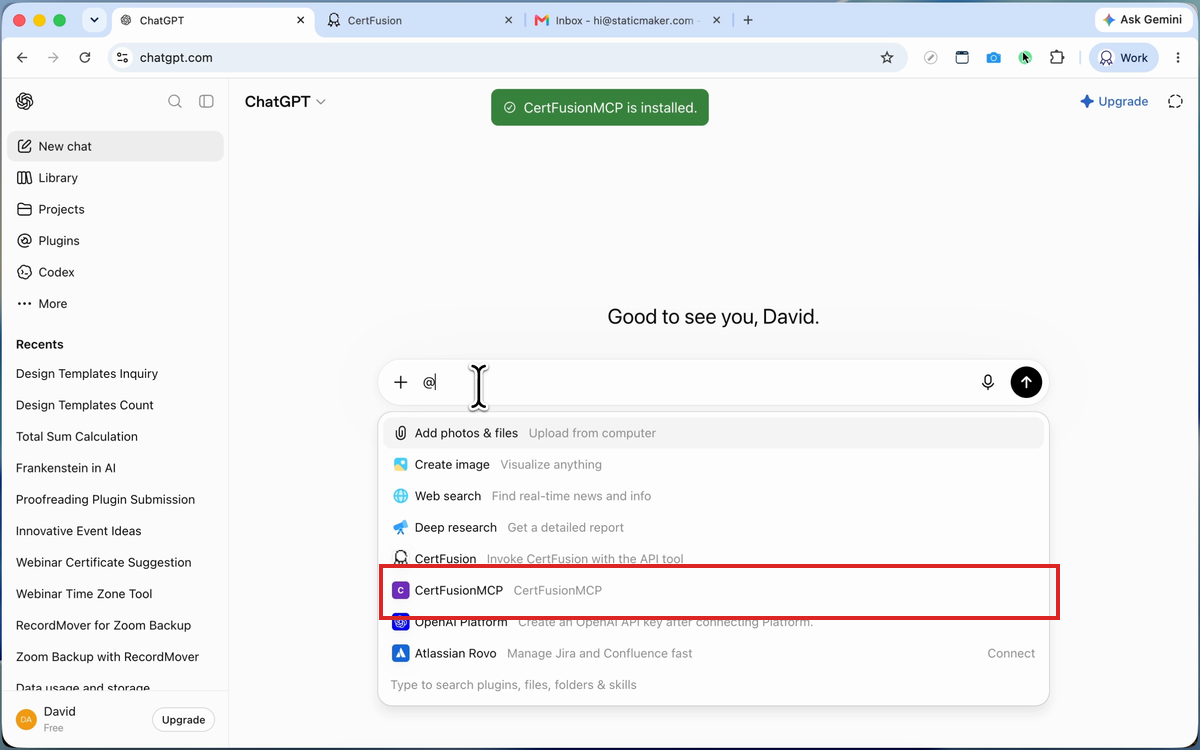The image size is (1200, 750).
Task: Click the blue camera extension icon
Action: (x=993, y=58)
